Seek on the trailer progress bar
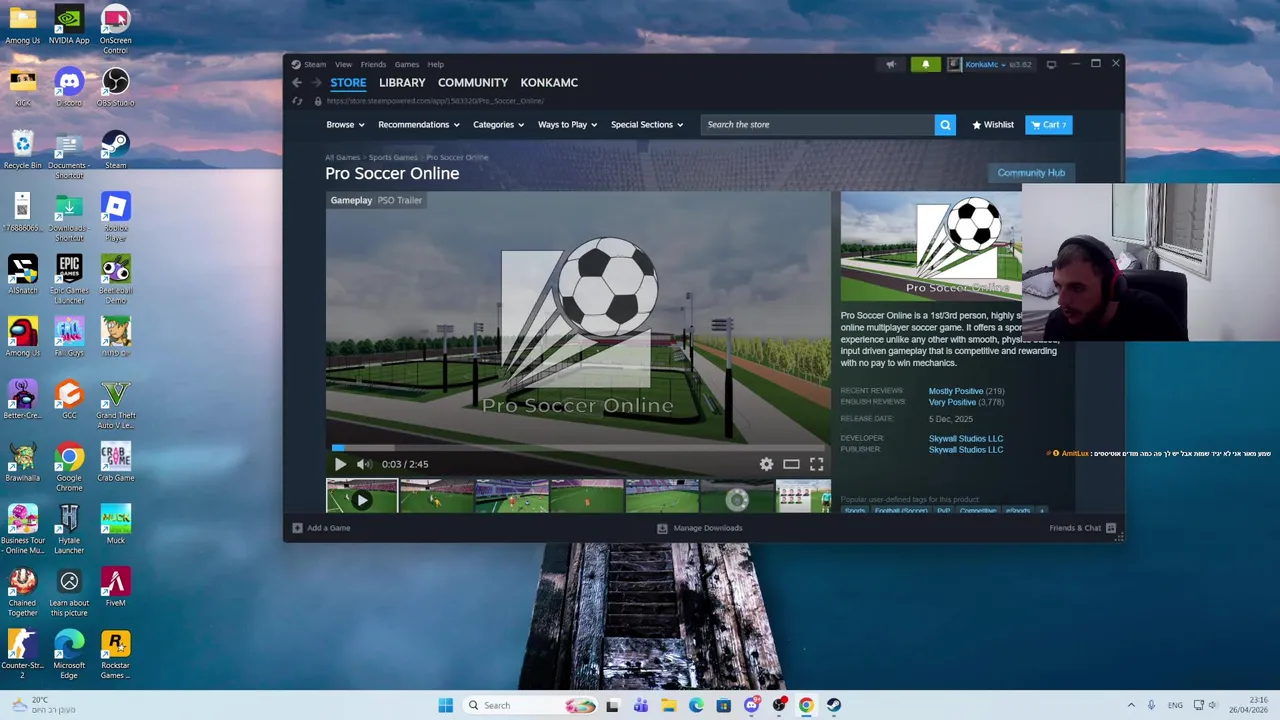 578,448
